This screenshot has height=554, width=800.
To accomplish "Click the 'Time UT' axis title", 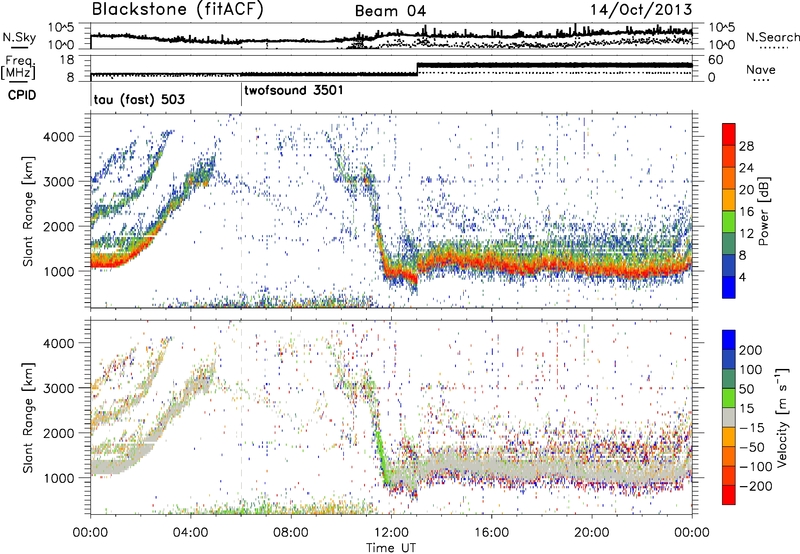I will [x=391, y=548].
